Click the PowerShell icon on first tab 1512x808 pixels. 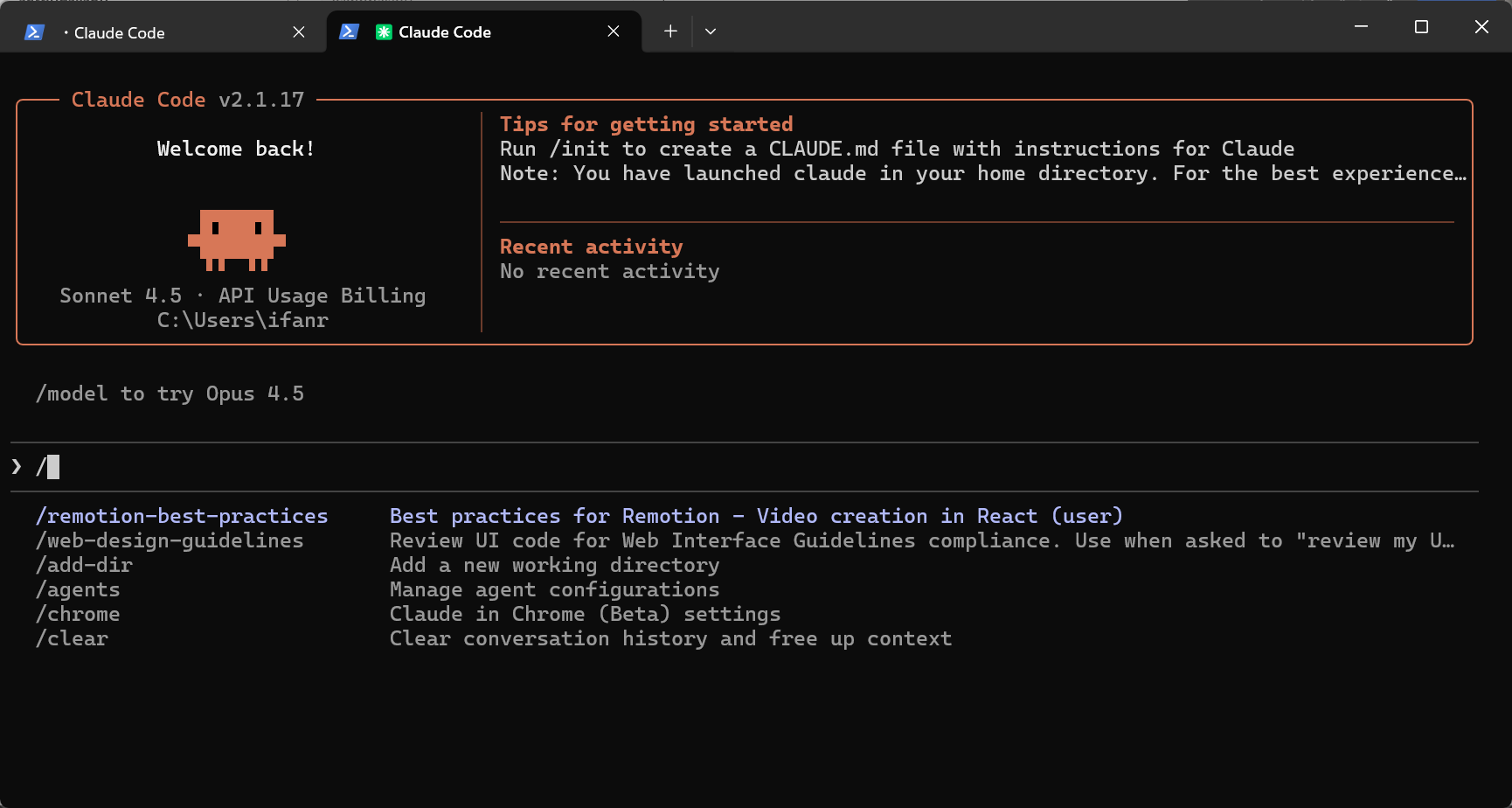click(x=34, y=32)
